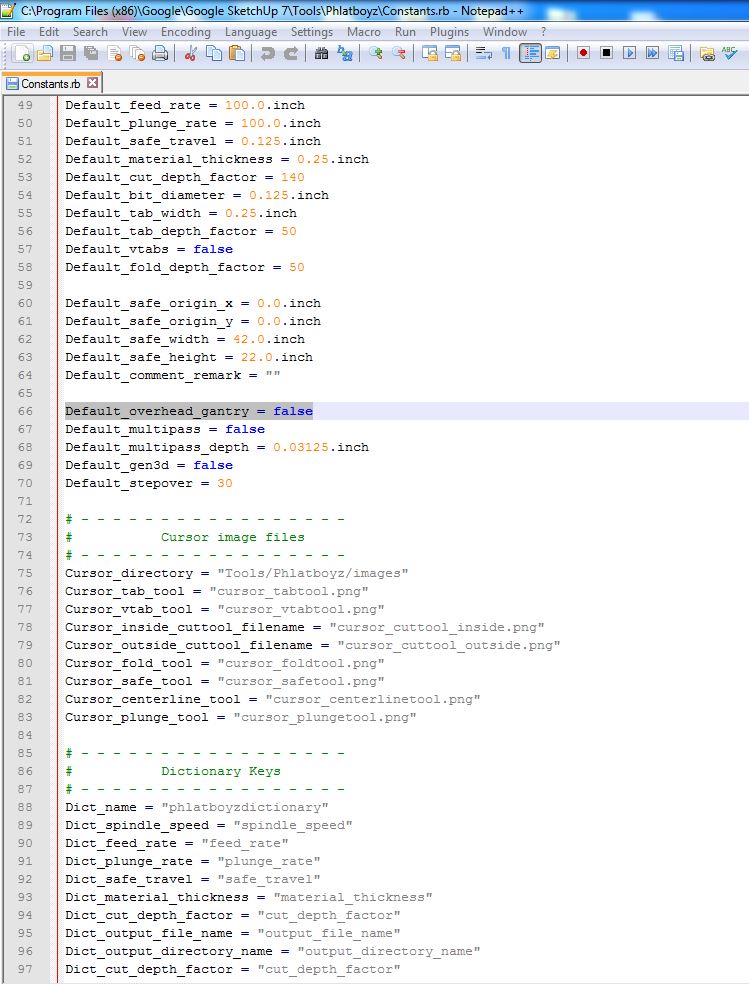Click the Zoom In toolbar icon
749x984 pixels.
(x=376, y=54)
